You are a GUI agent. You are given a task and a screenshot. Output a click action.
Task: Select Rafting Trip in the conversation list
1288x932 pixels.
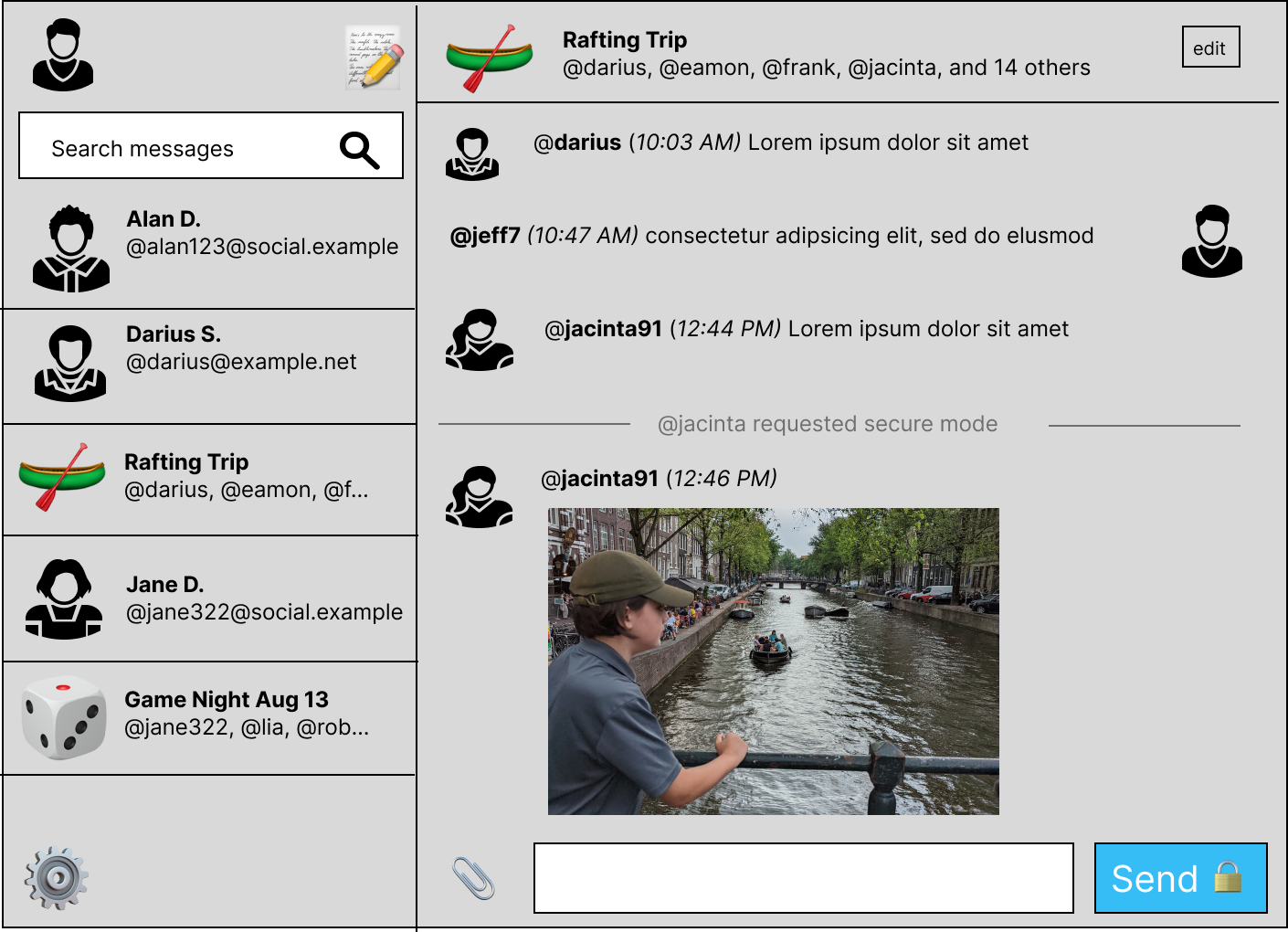coord(210,479)
